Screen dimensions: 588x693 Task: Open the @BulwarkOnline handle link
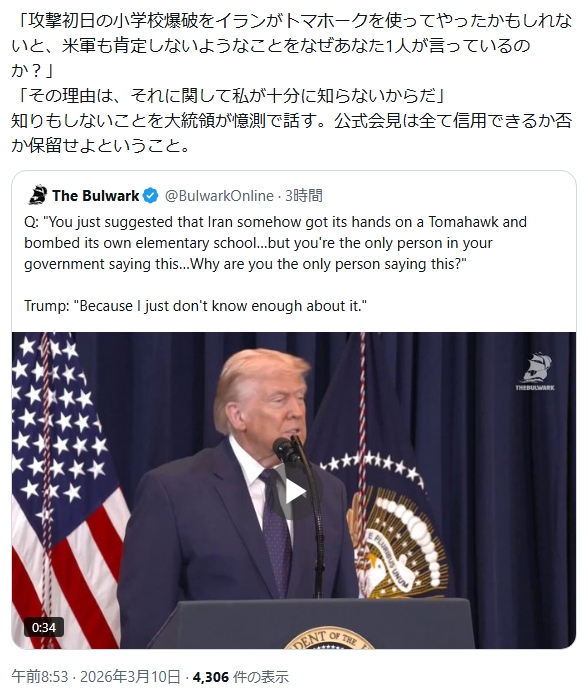219,196
